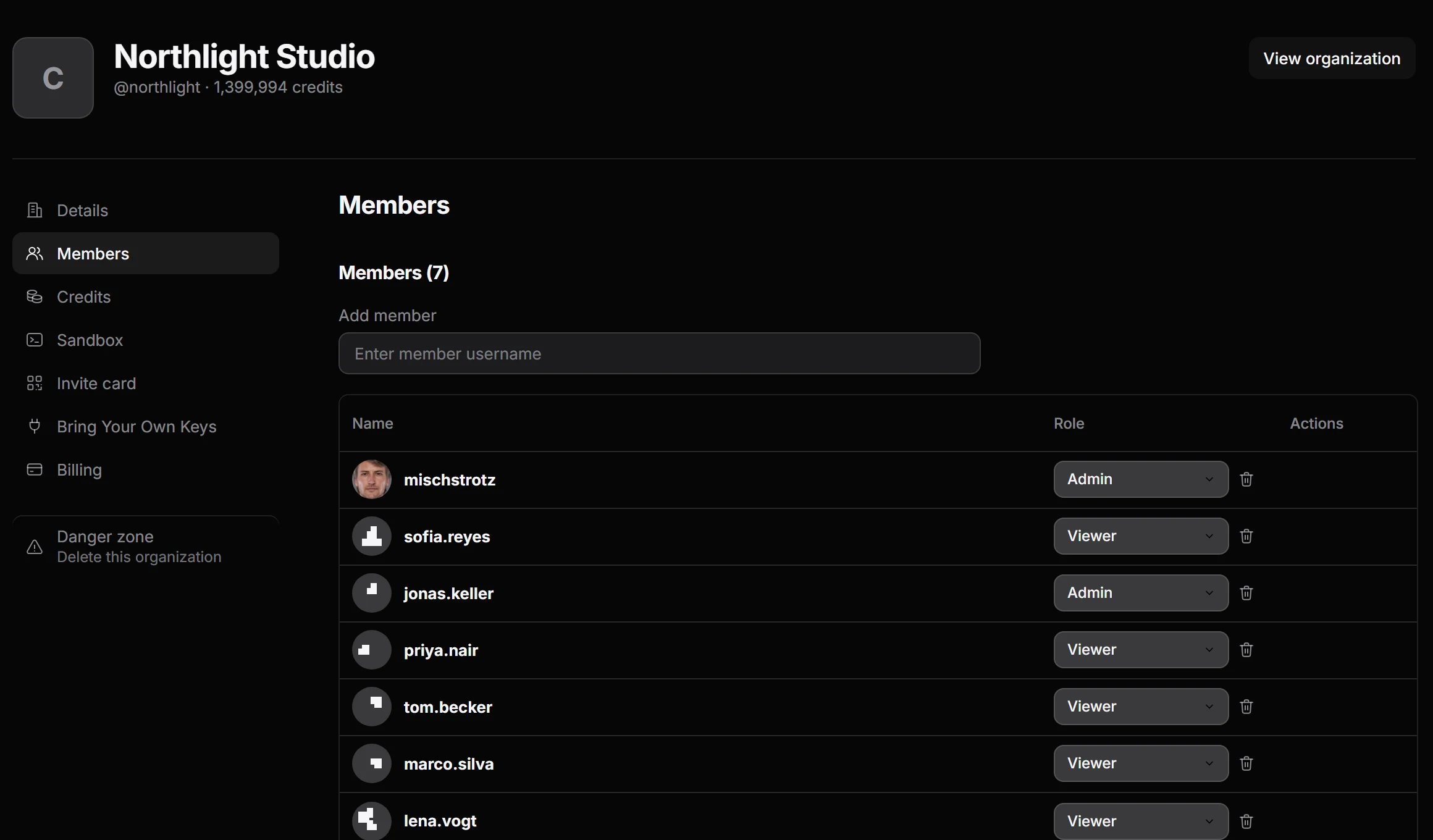The width and height of the screenshot is (1433, 840).
Task: Click tom.becker avatar icon
Action: pyautogui.click(x=372, y=707)
